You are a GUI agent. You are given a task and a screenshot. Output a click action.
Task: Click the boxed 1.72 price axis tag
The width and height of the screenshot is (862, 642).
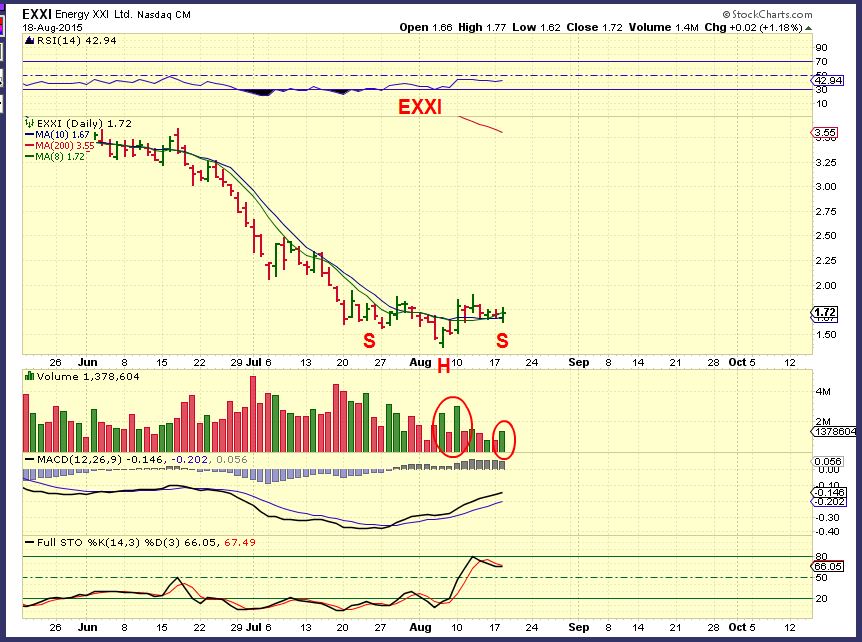825,312
